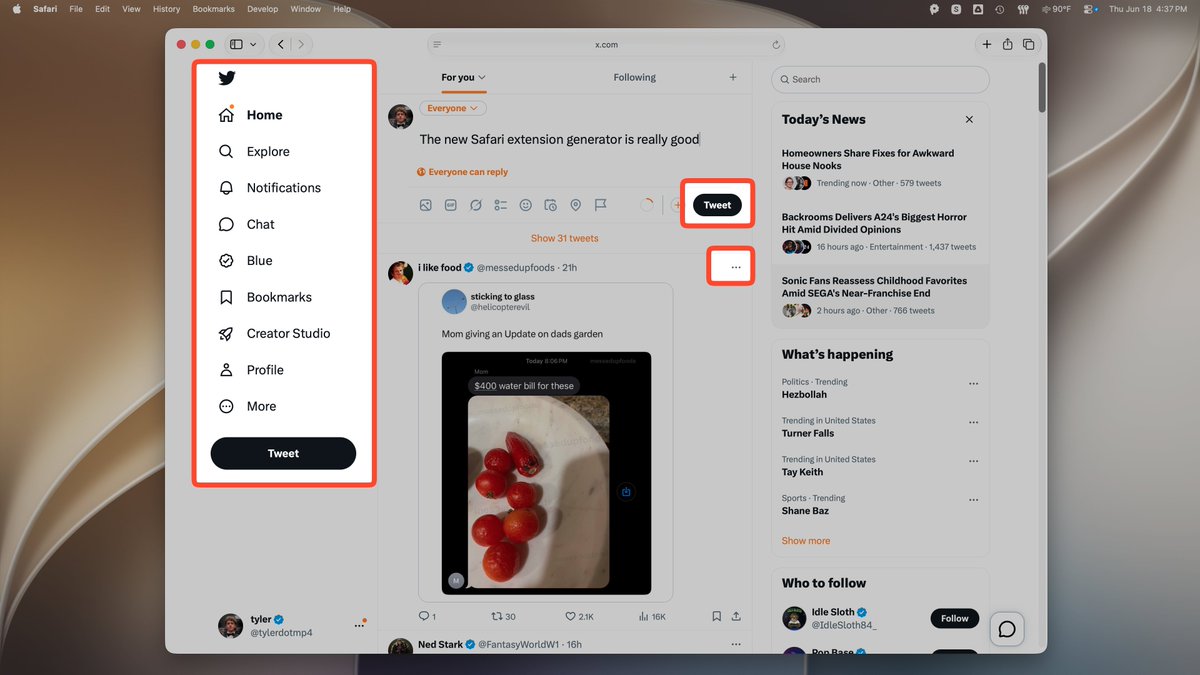Open Notifications in the sidebar
1200x675 pixels.
tap(270, 188)
